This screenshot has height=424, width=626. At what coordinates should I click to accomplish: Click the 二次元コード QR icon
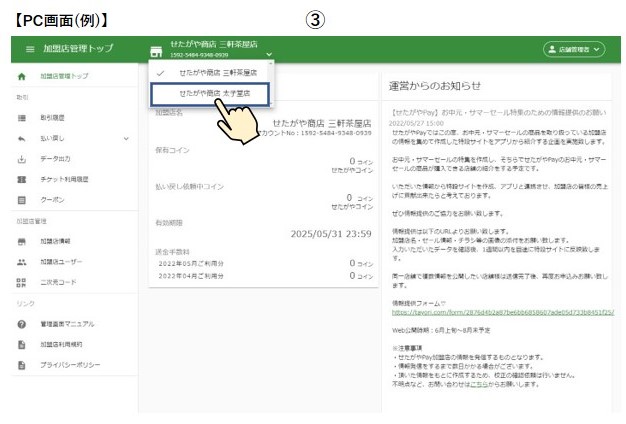pyautogui.click(x=22, y=283)
